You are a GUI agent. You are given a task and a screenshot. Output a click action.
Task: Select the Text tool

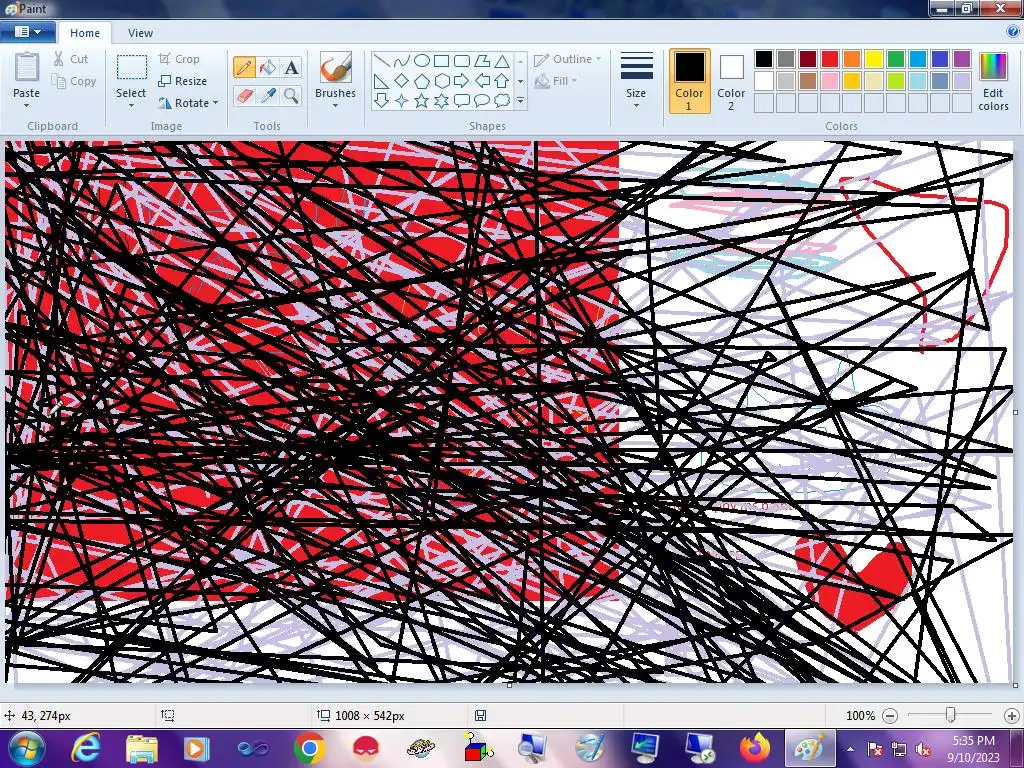[291, 67]
